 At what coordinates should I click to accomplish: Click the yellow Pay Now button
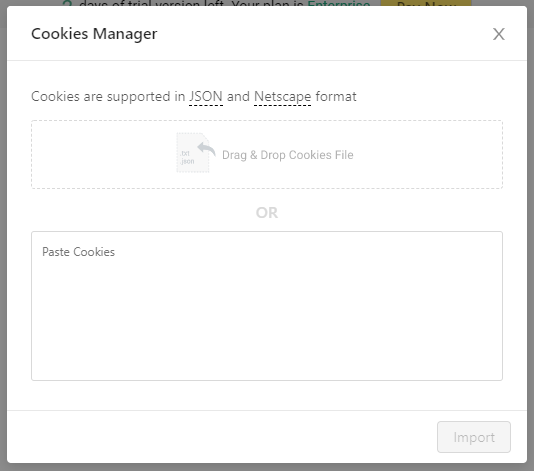pos(426,3)
